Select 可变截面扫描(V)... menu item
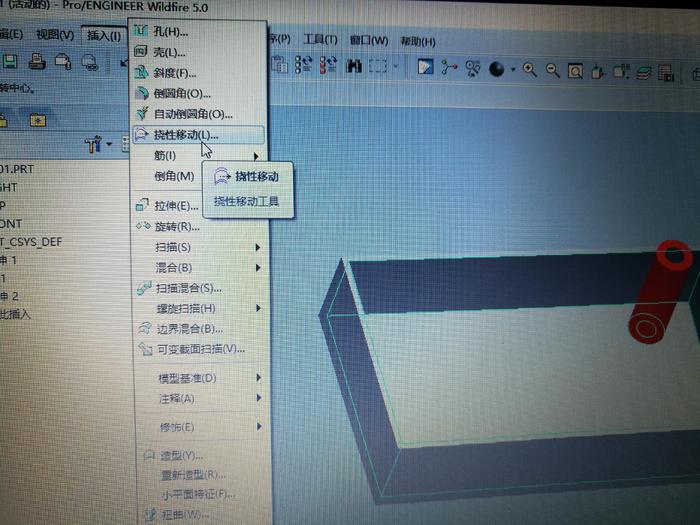700x525 pixels. coord(203,349)
